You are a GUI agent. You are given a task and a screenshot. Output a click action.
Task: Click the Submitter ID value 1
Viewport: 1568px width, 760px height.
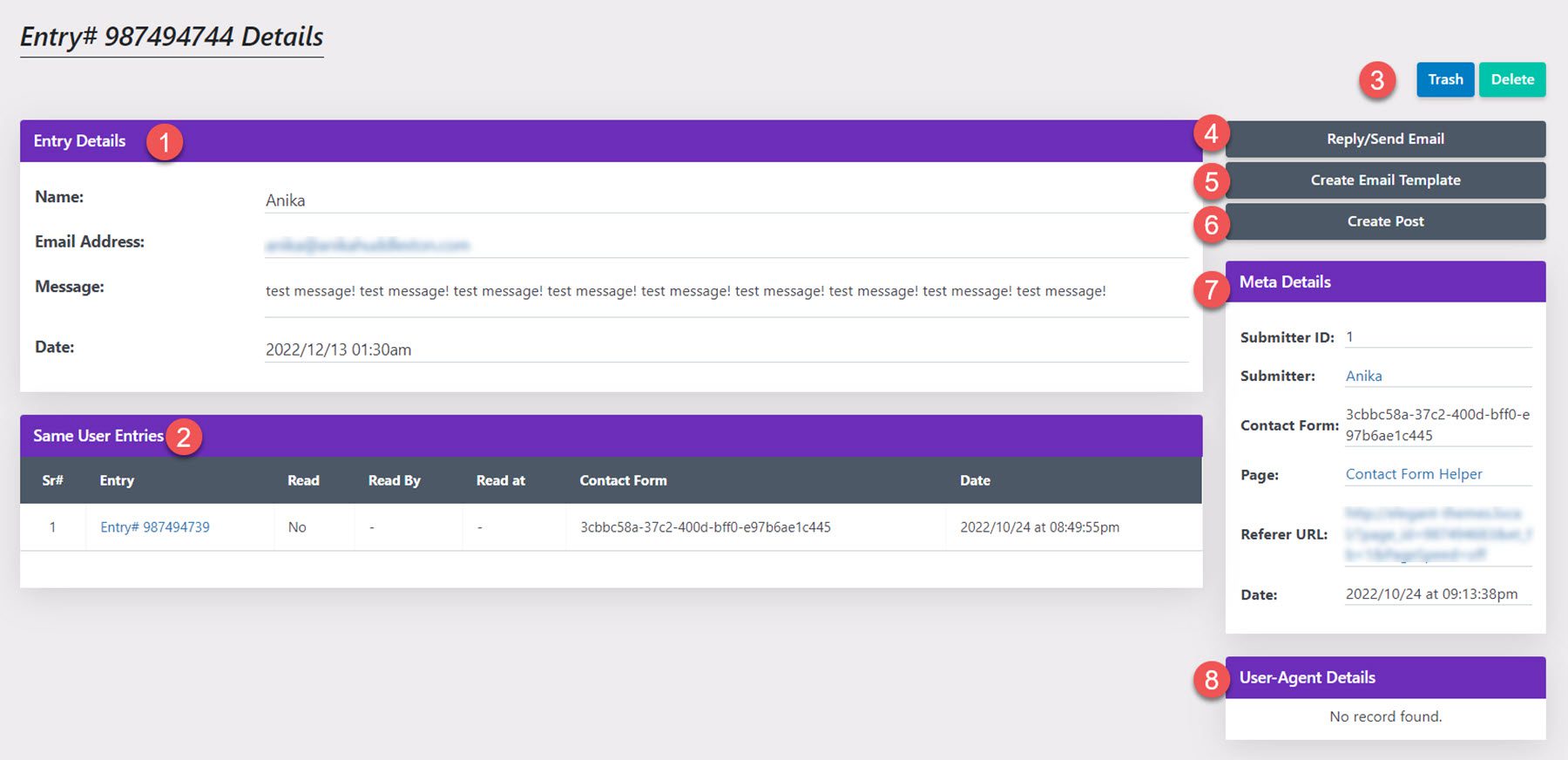click(1349, 336)
